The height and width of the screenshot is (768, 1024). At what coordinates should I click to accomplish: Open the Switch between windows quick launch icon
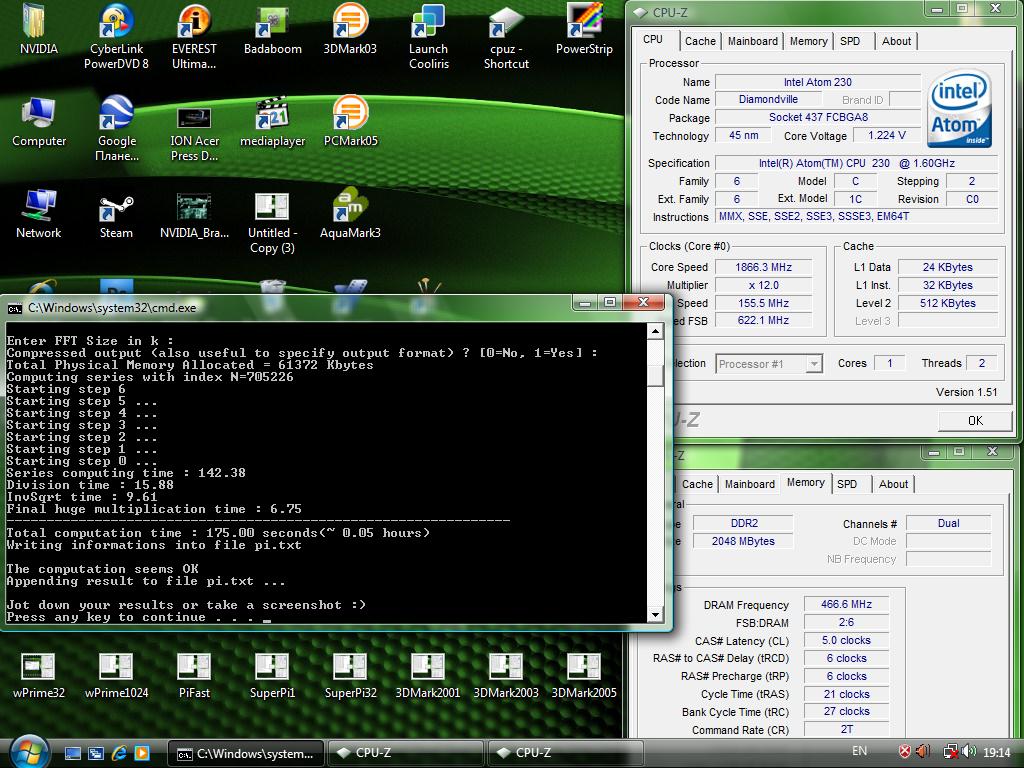(96, 753)
